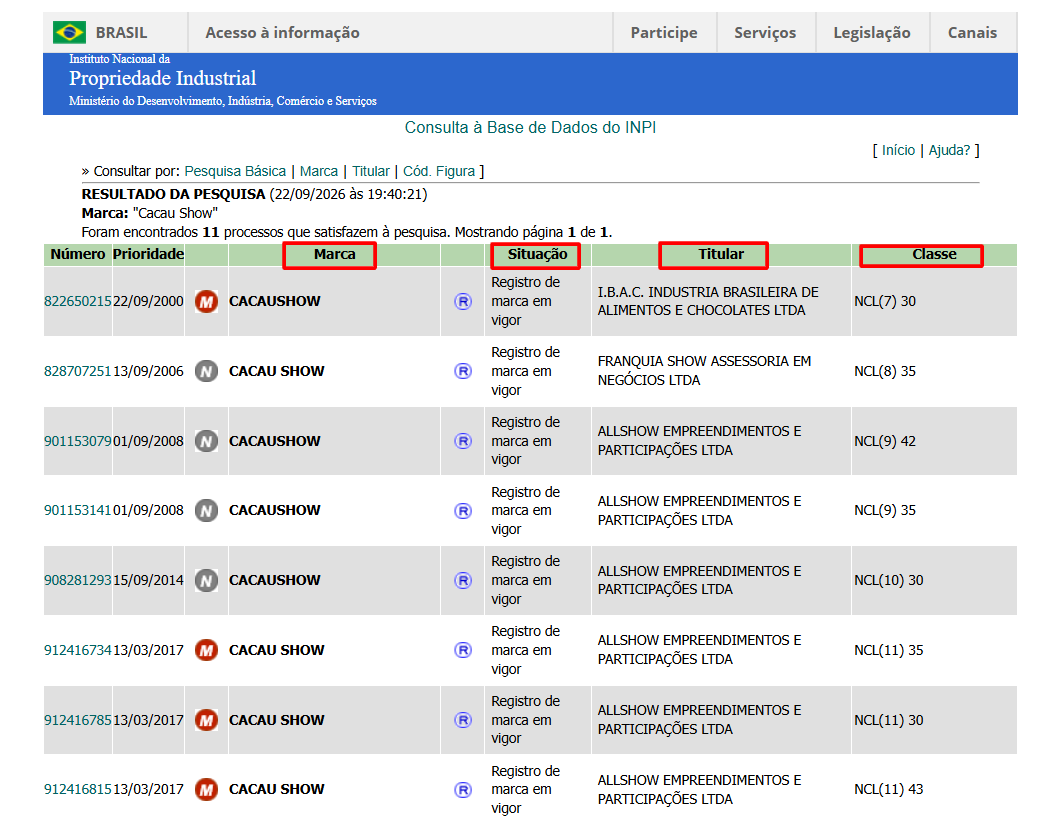The width and height of the screenshot is (1062, 825).
Task: Open process number 901153141
Action: coord(77,510)
